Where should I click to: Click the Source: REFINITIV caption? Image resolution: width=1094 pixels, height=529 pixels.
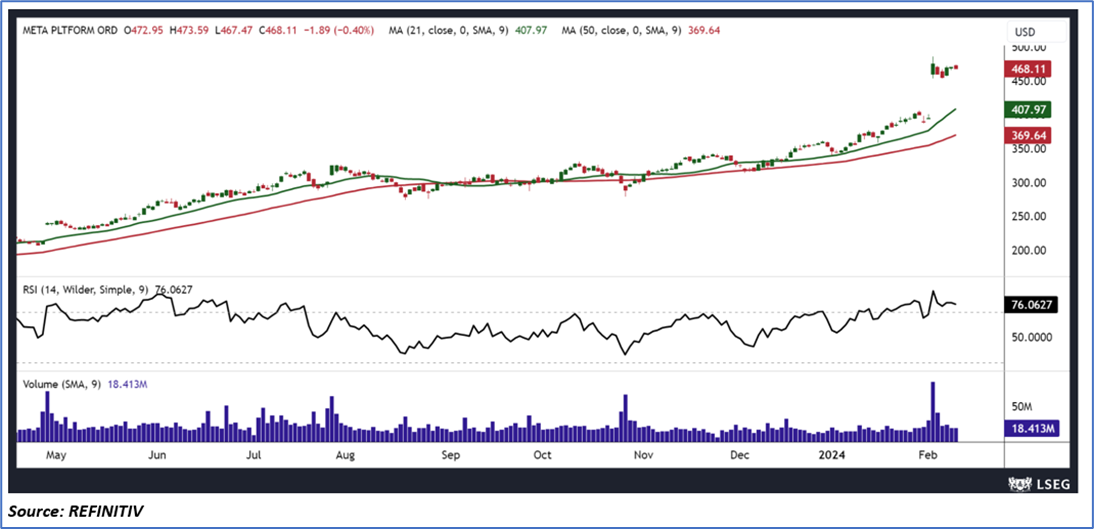click(x=75, y=512)
